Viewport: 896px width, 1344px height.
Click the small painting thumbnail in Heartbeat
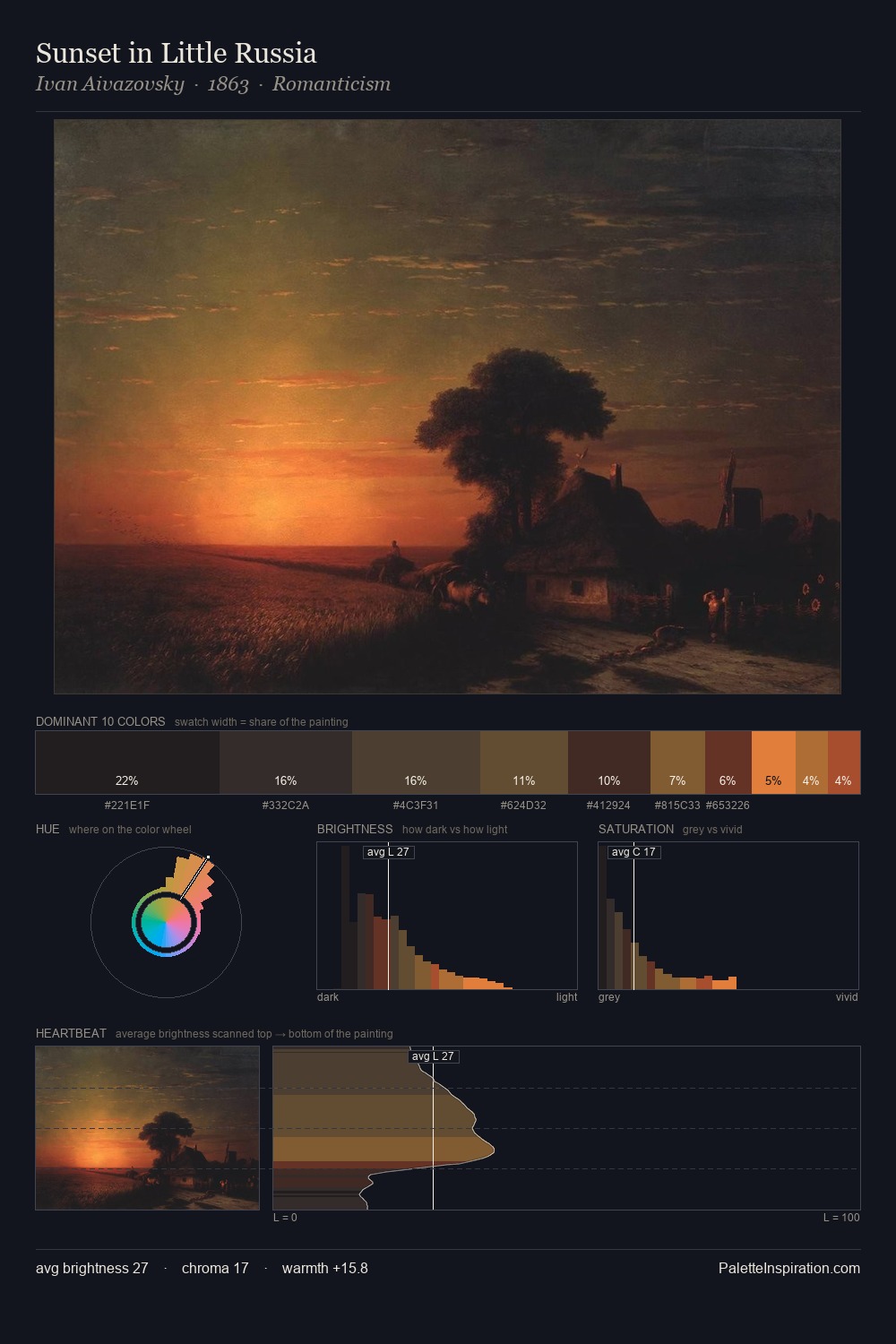pyautogui.click(x=147, y=1128)
